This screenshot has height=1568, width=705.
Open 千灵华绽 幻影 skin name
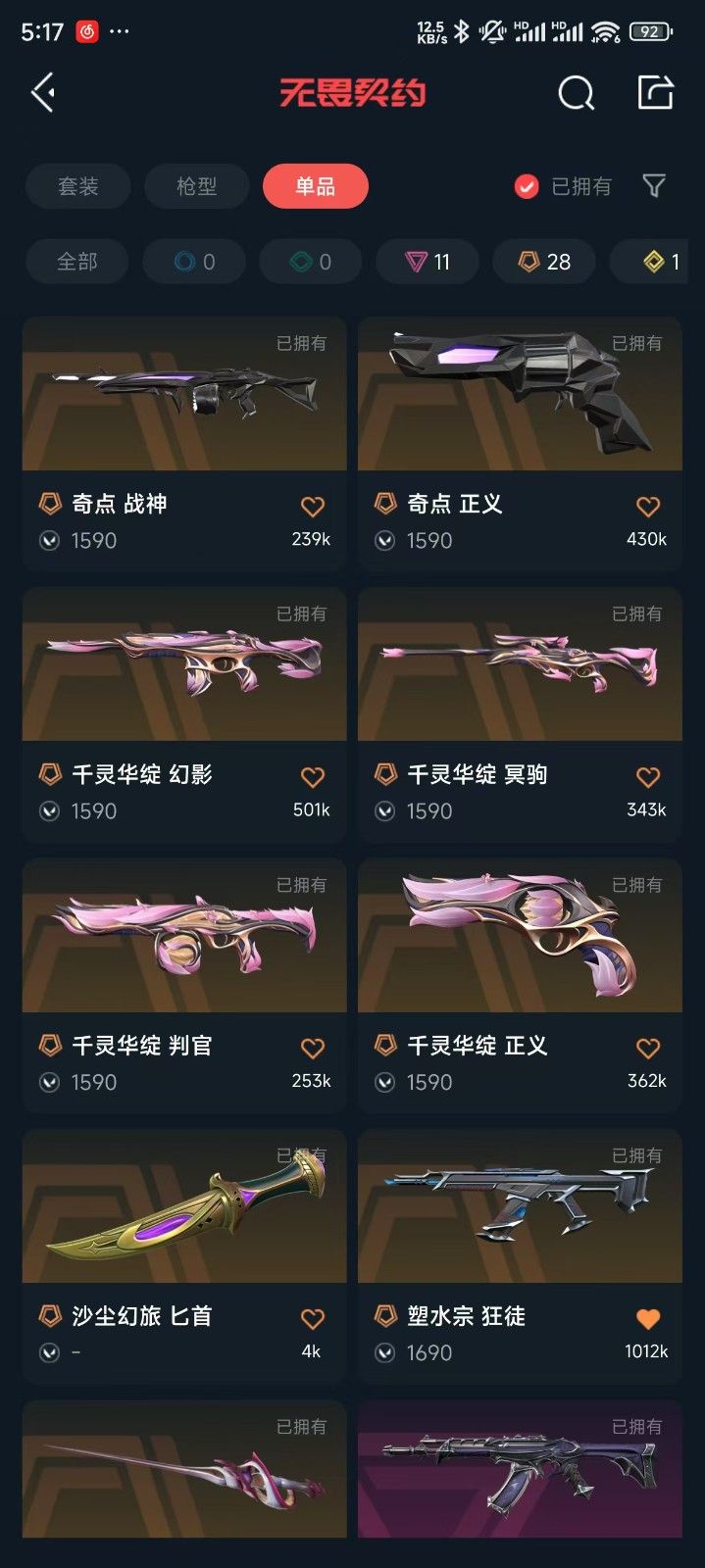(142, 774)
